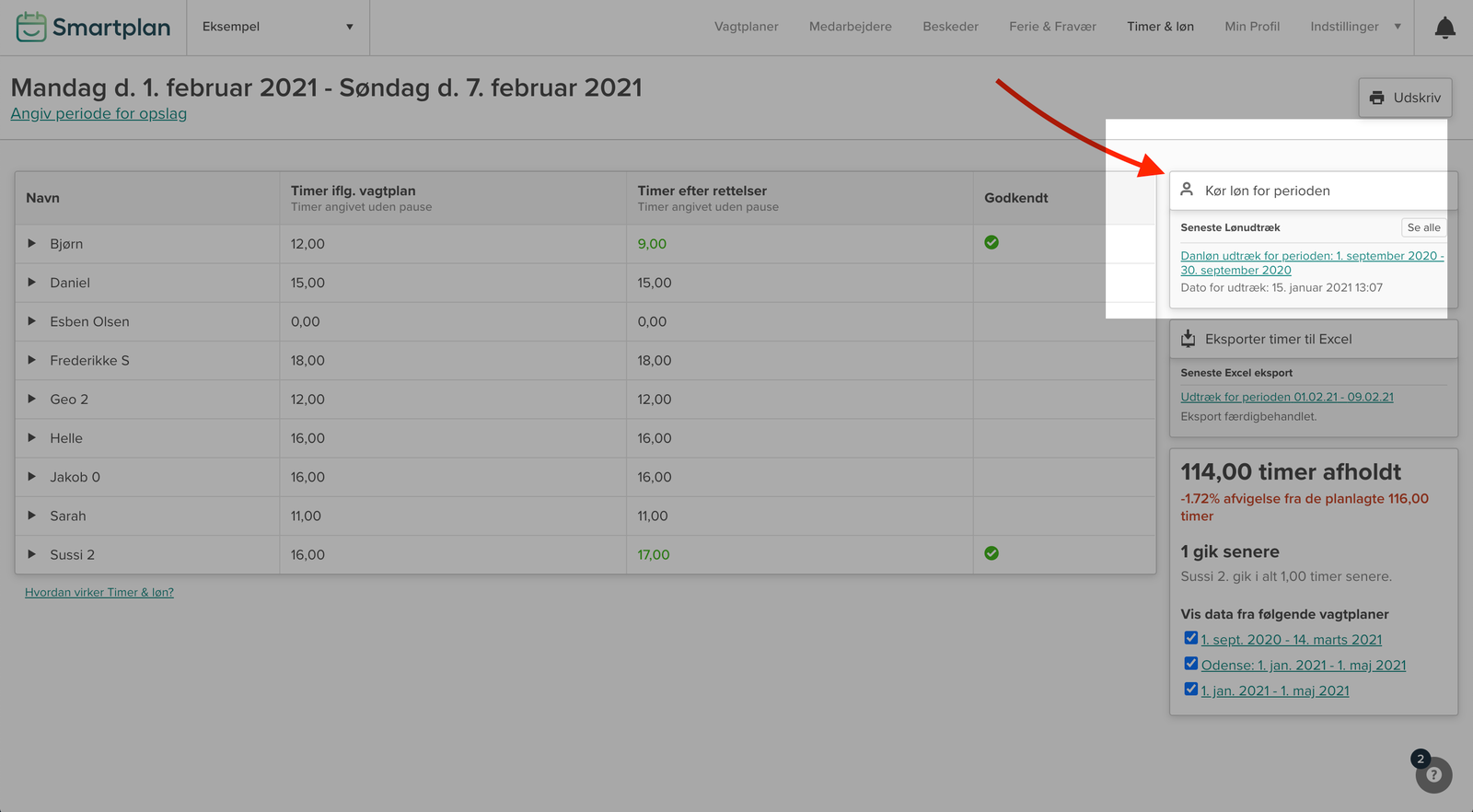Click the Se alle button
This screenshot has width=1473, height=812.
pyautogui.click(x=1423, y=227)
